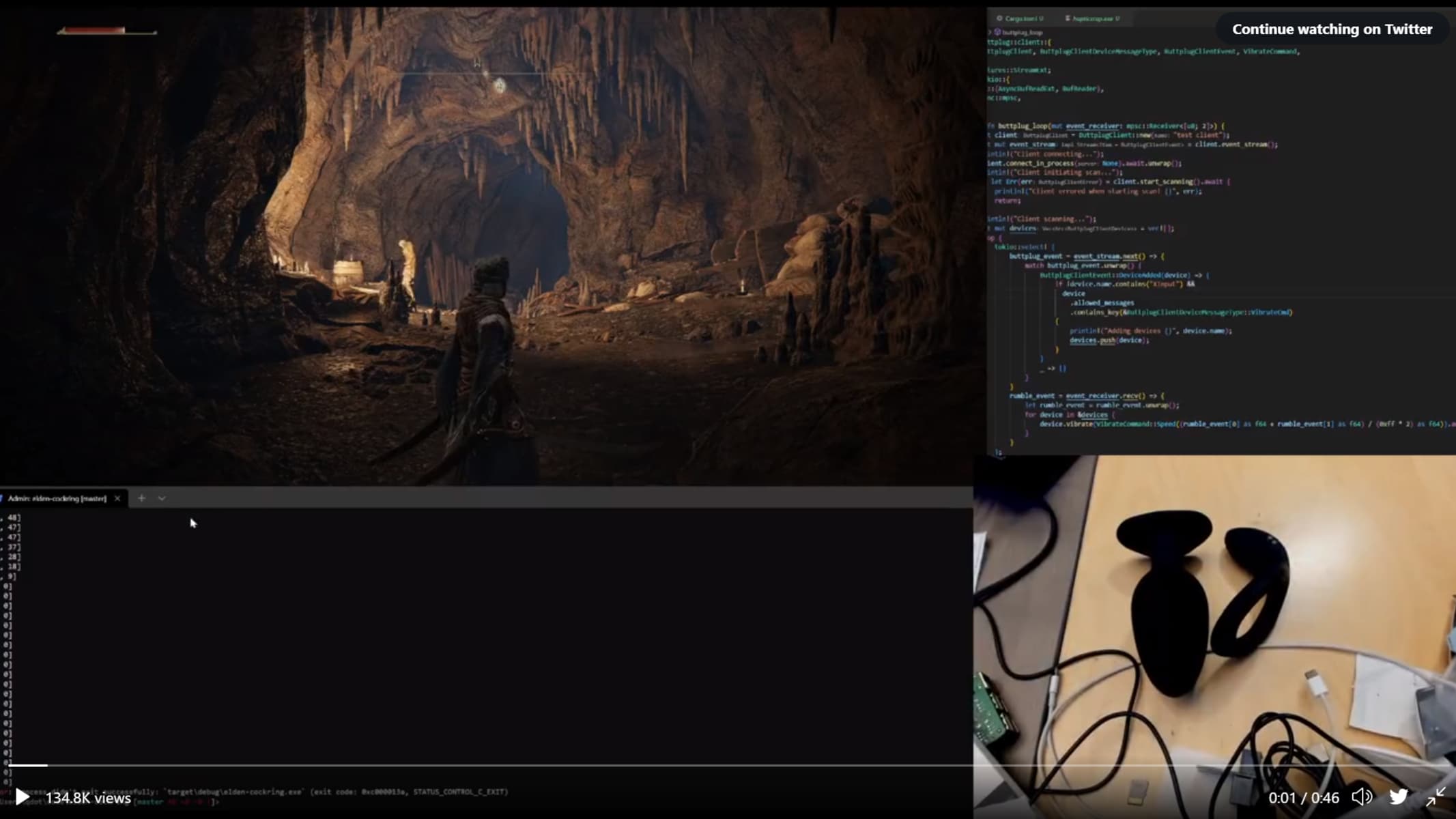
Task: Mute the video sound
Action: pos(1362,796)
